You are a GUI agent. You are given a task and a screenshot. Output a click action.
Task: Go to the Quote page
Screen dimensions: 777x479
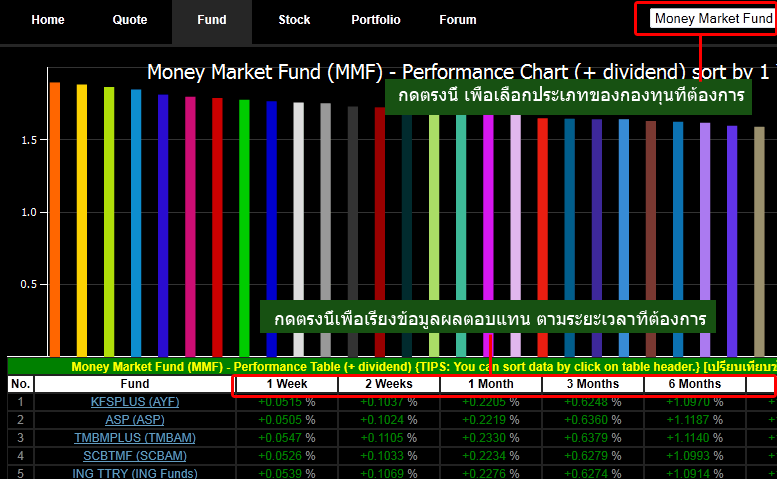(x=129, y=20)
